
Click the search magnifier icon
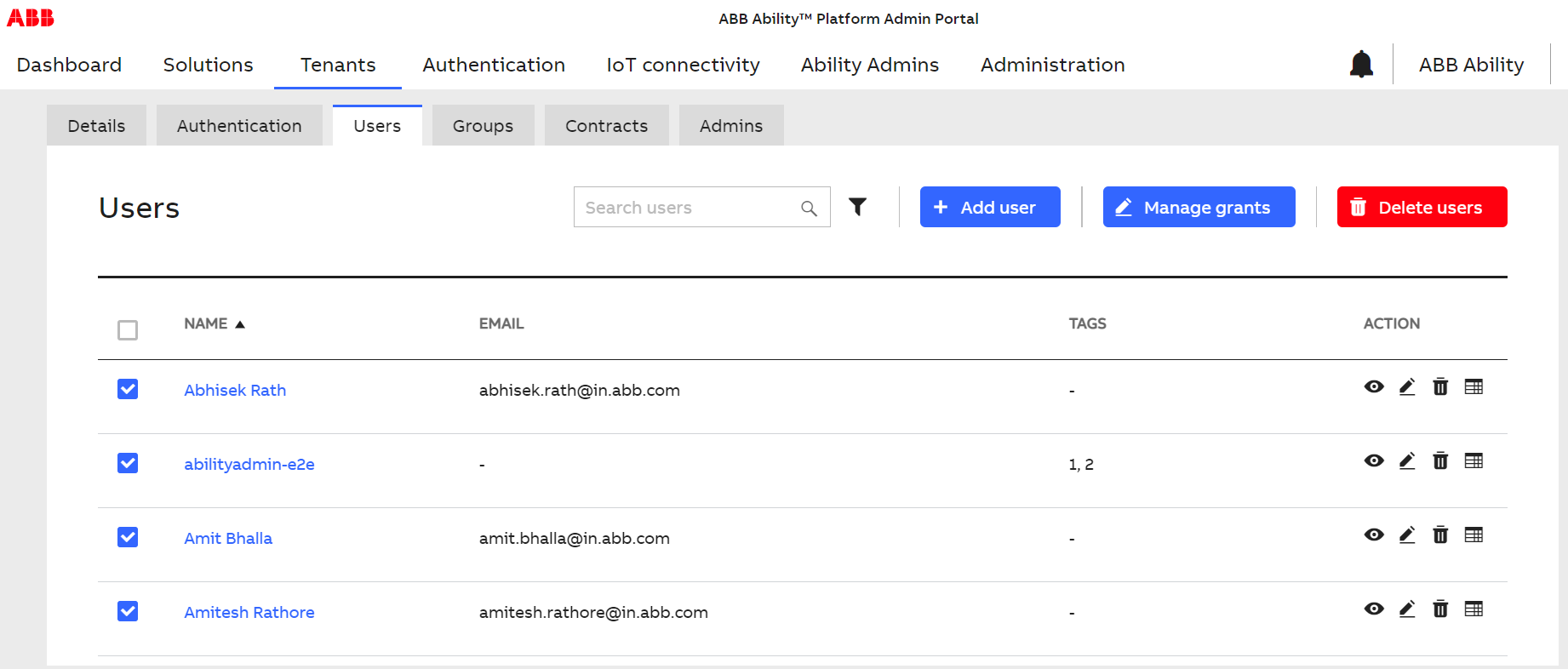[809, 208]
